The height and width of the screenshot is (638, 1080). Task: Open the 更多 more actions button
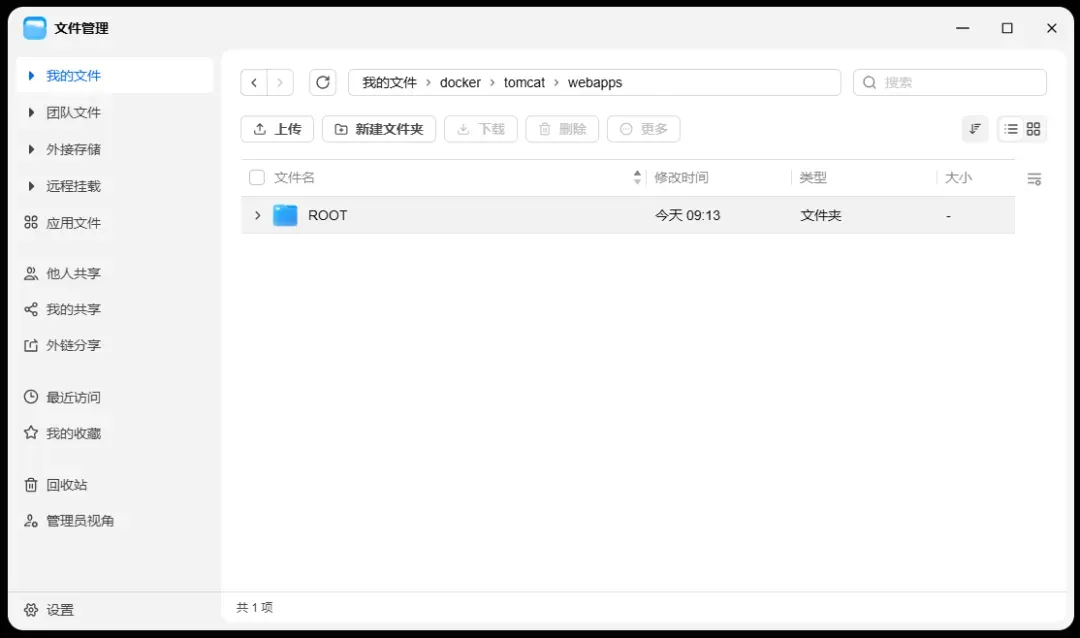tap(643, 129)
